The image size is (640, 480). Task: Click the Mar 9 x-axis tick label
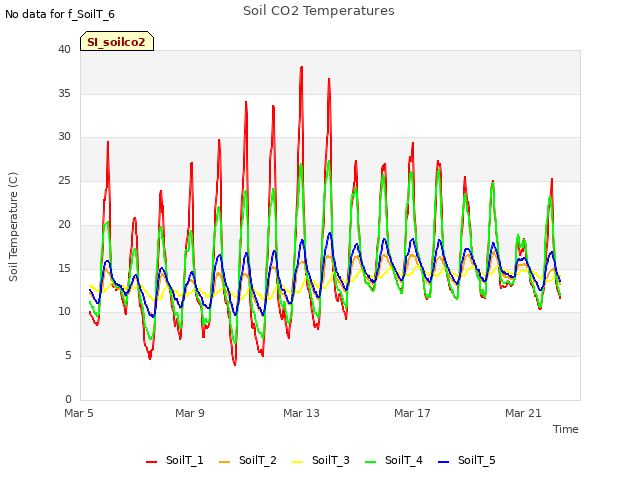pyautogui.click(x=190, y=413)
